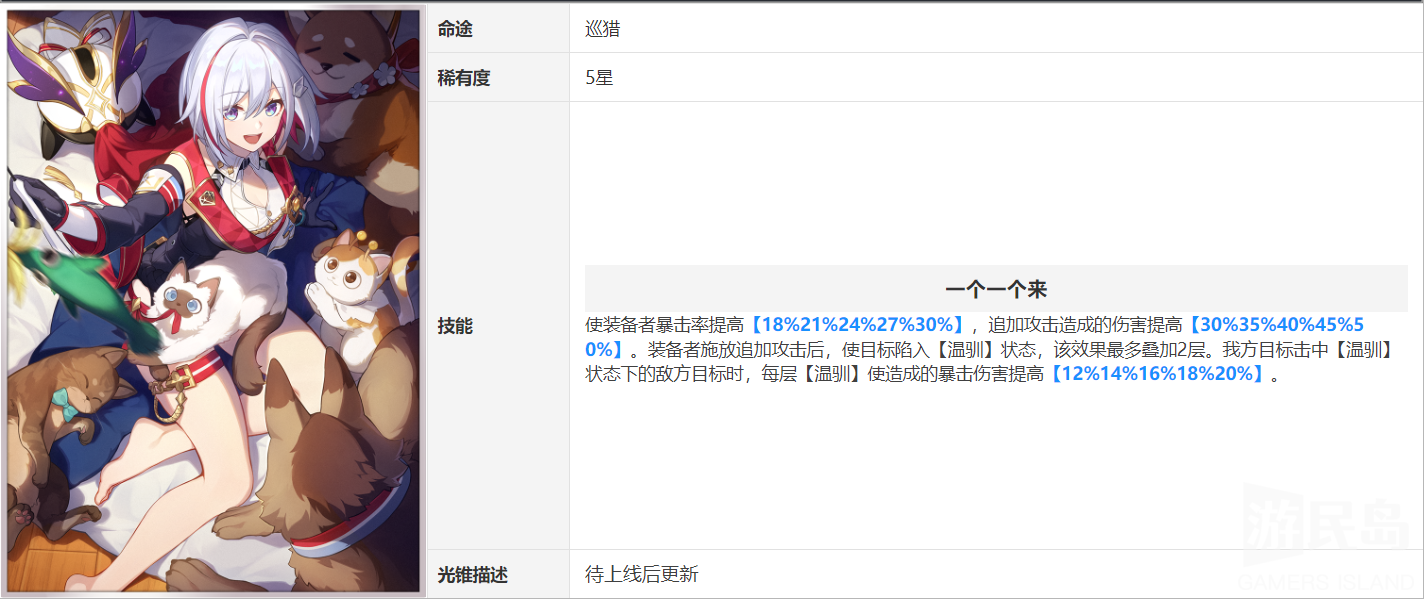
Task: Select the crit rate values 18%21%24%27%30%
Action: [x=857, y=325]
